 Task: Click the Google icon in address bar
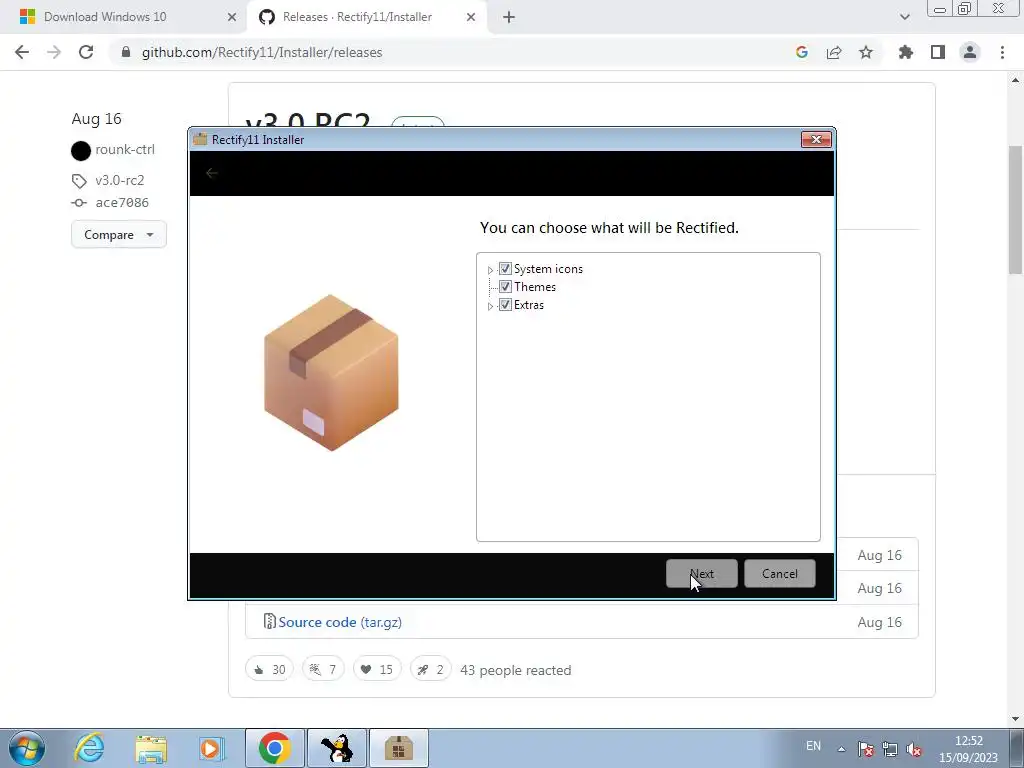point(802,52)
